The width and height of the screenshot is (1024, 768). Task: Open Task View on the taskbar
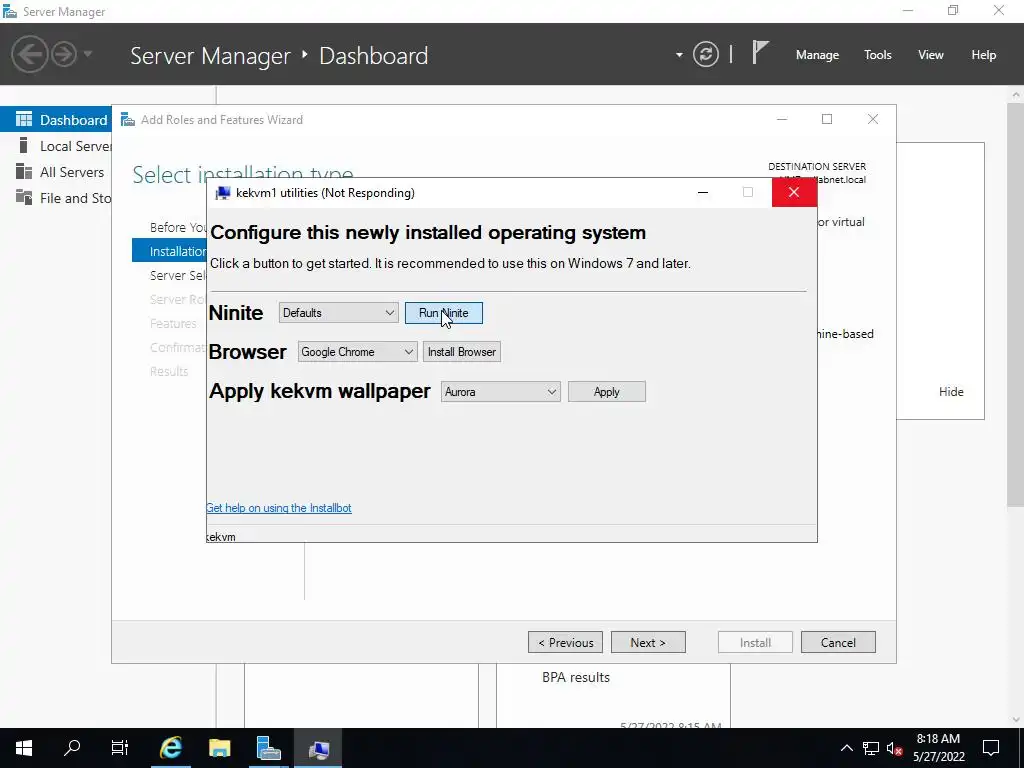pyautogui.click(x=120, y=748)
